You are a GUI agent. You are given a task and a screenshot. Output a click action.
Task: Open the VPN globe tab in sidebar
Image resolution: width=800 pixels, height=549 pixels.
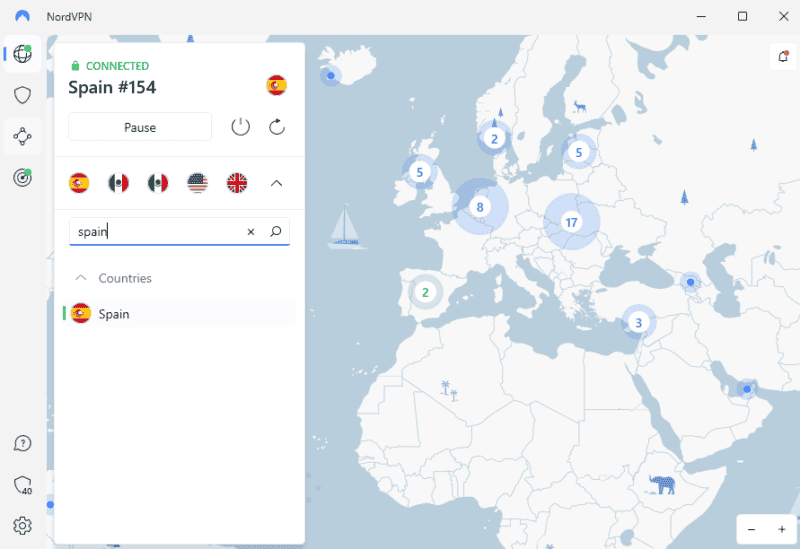[22, 54]
